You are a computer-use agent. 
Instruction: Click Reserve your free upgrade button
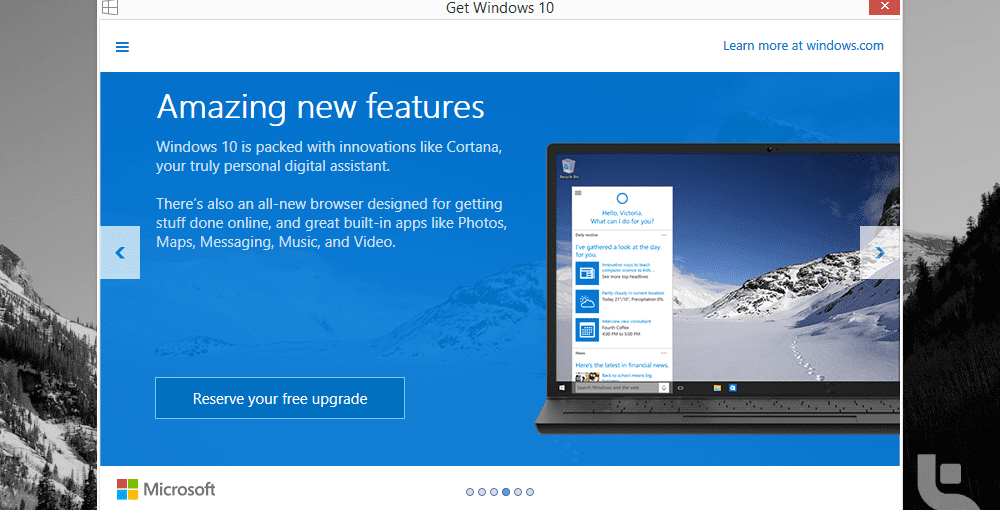(280, 398)
